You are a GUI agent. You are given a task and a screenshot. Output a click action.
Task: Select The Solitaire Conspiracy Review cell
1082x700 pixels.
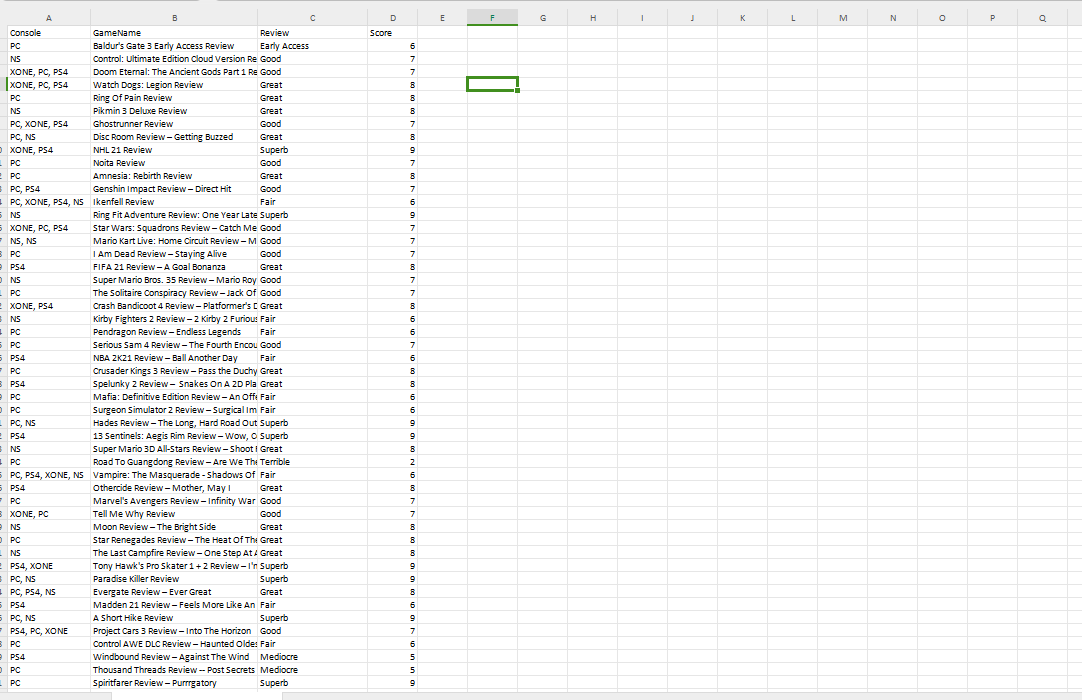click(174, 293)
